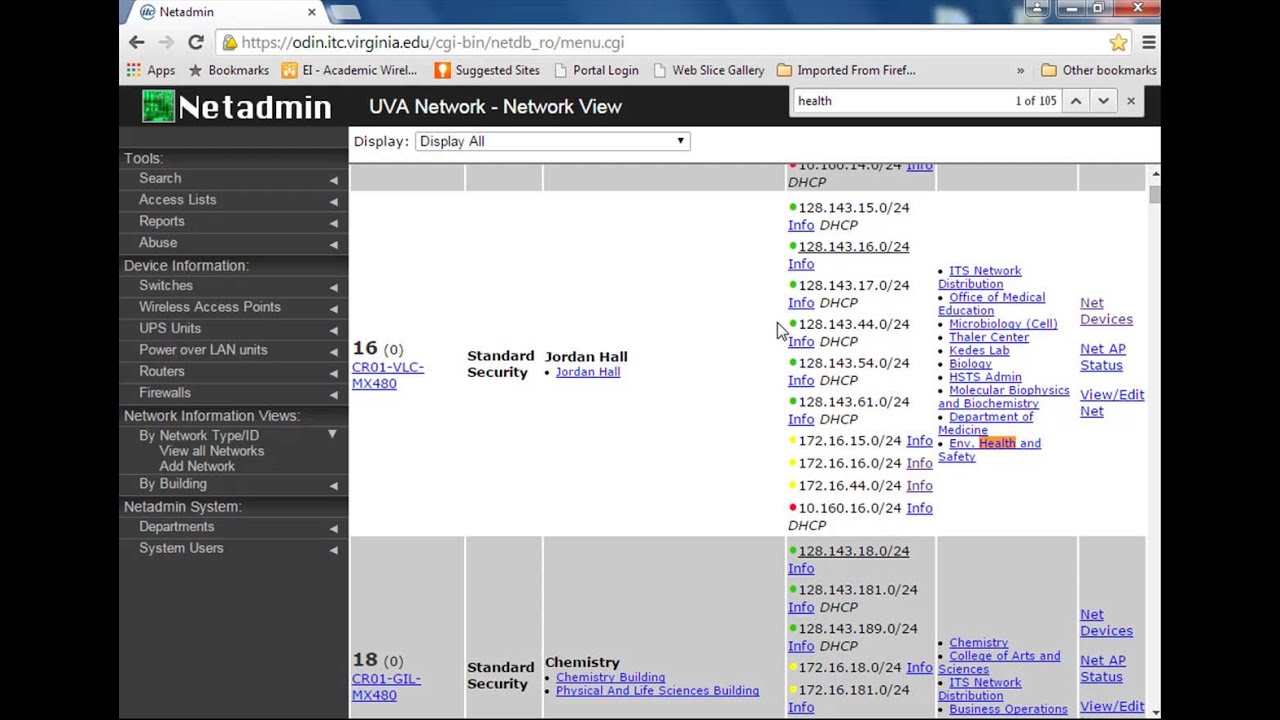This screenshot has width=1280, height=720.
Task: Open Net Devices for network 16
Action: pos(1106,311)
